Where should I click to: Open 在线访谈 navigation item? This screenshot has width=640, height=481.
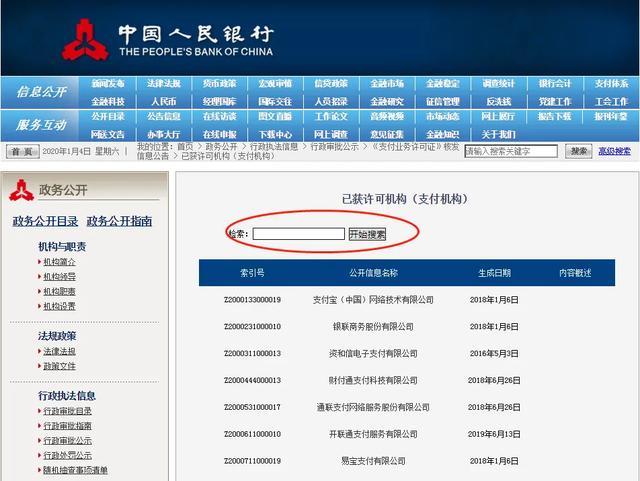coord(220,117)
